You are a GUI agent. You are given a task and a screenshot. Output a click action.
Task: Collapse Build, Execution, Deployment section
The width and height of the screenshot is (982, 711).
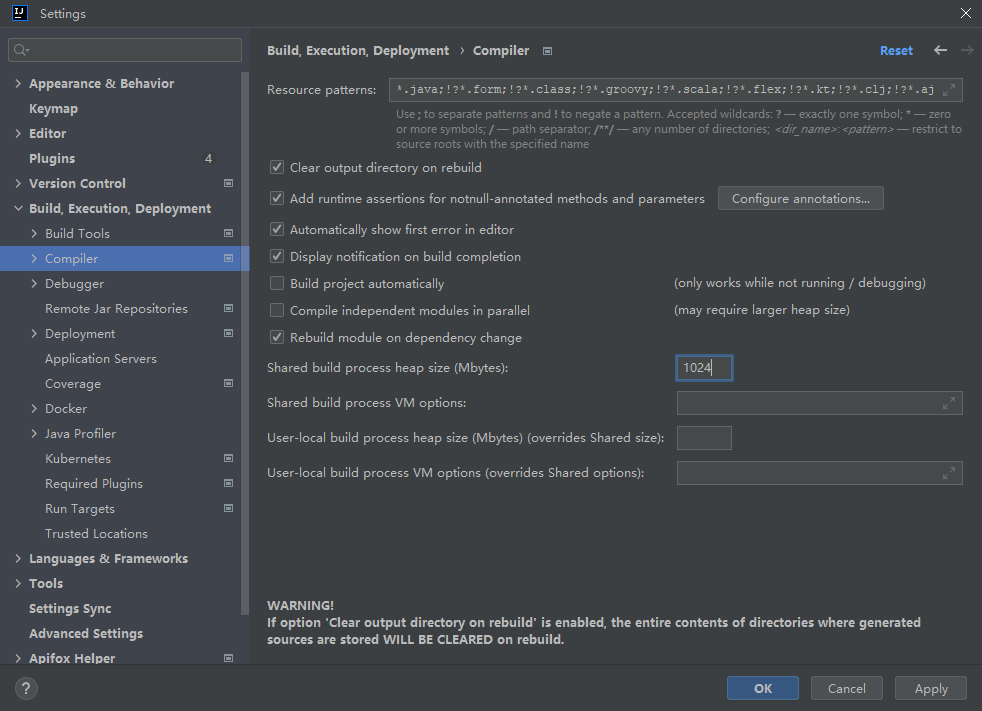pyautogui.click(x=18, y=209)
